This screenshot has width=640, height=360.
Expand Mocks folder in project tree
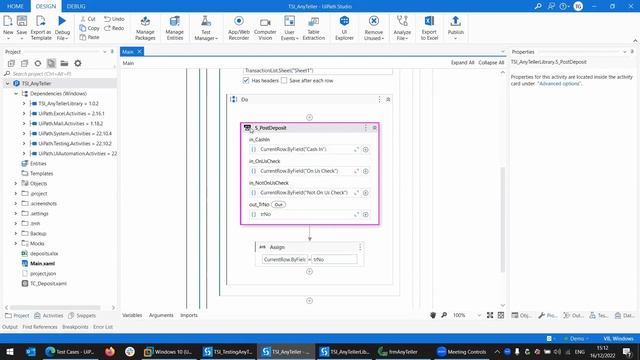pyautogui.click(x=16, y=243)
